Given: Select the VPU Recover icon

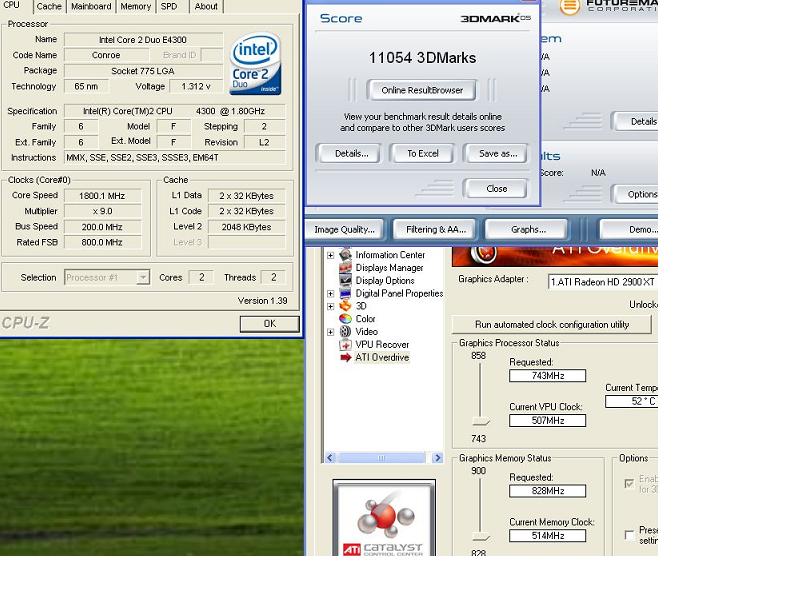Looking at the screenshot, I should pos(345,344).
